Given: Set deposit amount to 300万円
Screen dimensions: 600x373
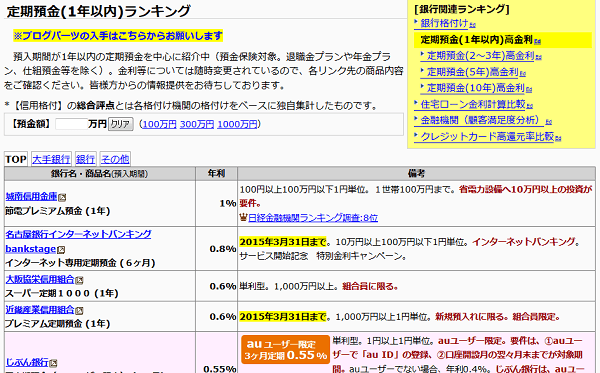Looking at the screenshot, I should [x=197, y=124].
